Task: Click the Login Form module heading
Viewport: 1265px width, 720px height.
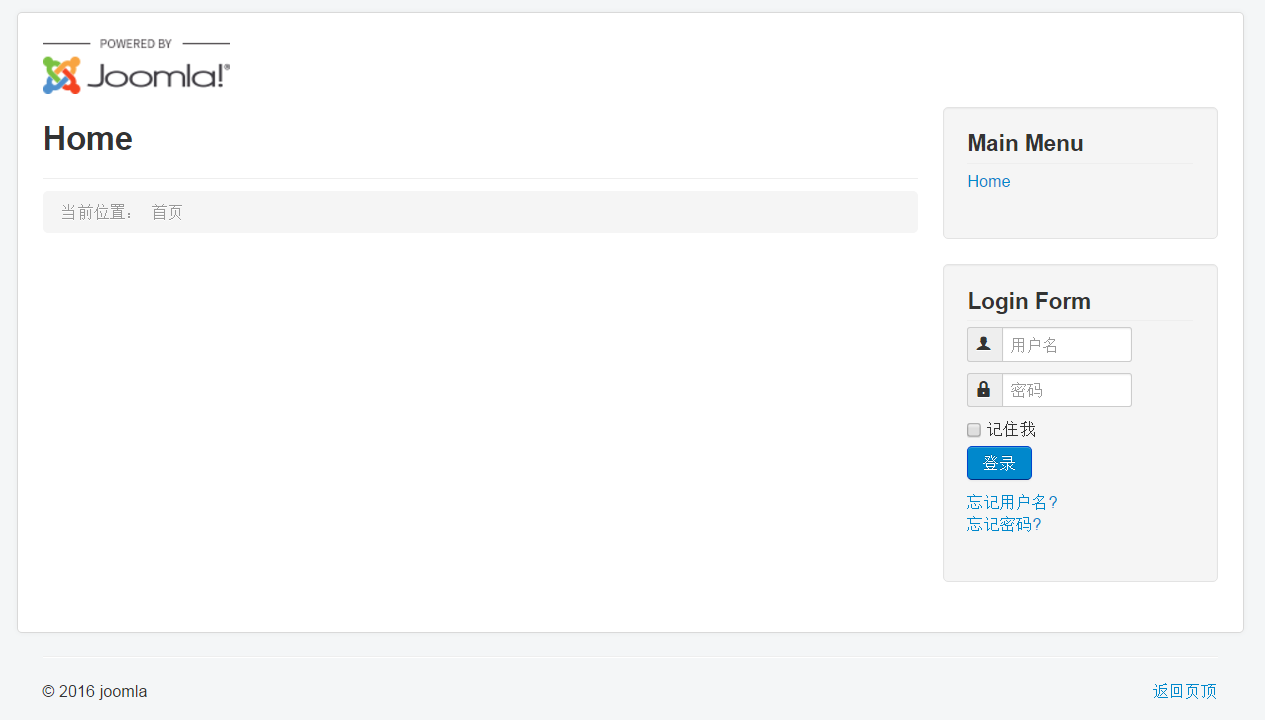Action: click(x=1029, y=301)
